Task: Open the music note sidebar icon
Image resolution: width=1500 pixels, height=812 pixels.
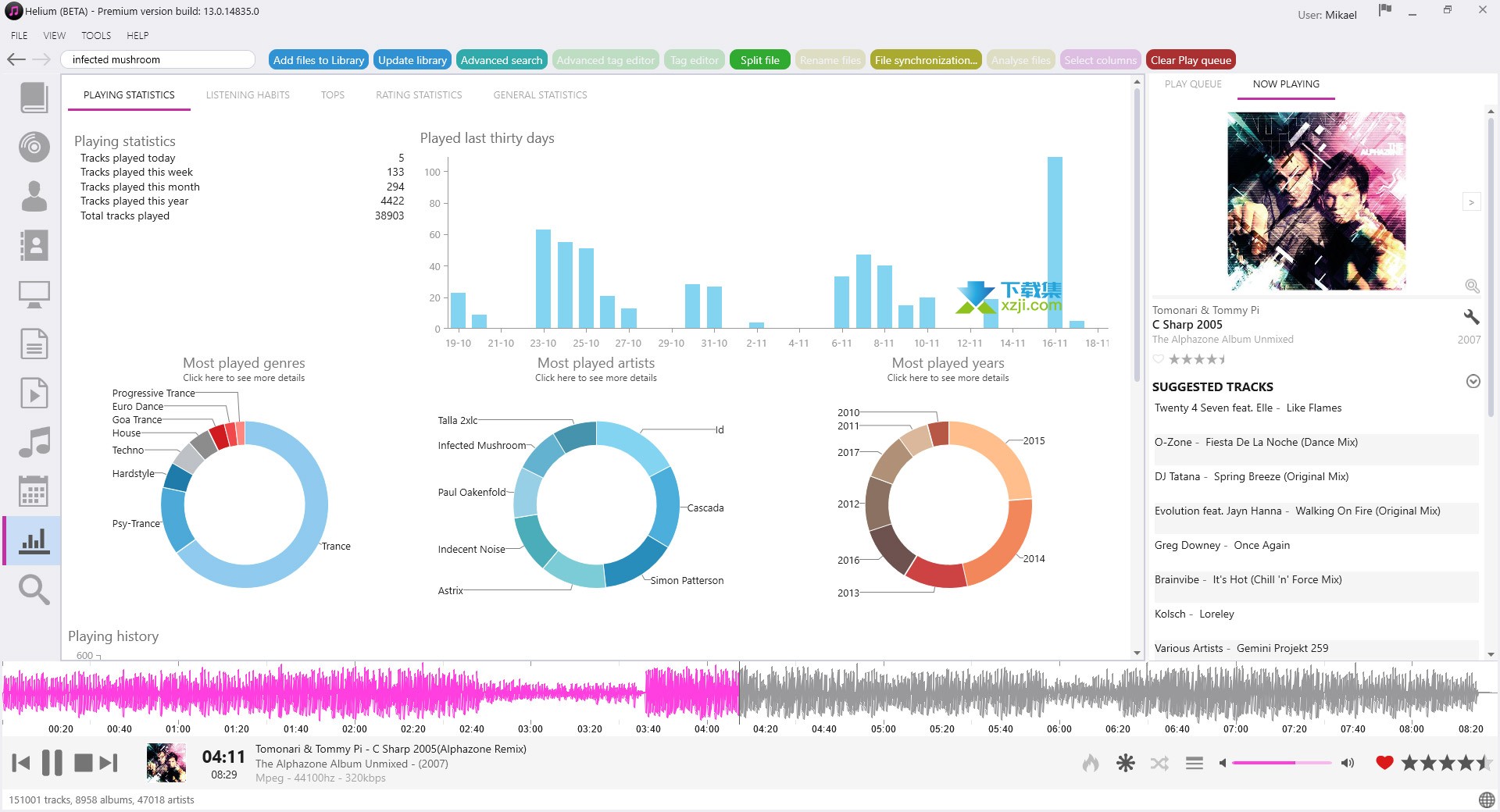Action: (34, 442)
